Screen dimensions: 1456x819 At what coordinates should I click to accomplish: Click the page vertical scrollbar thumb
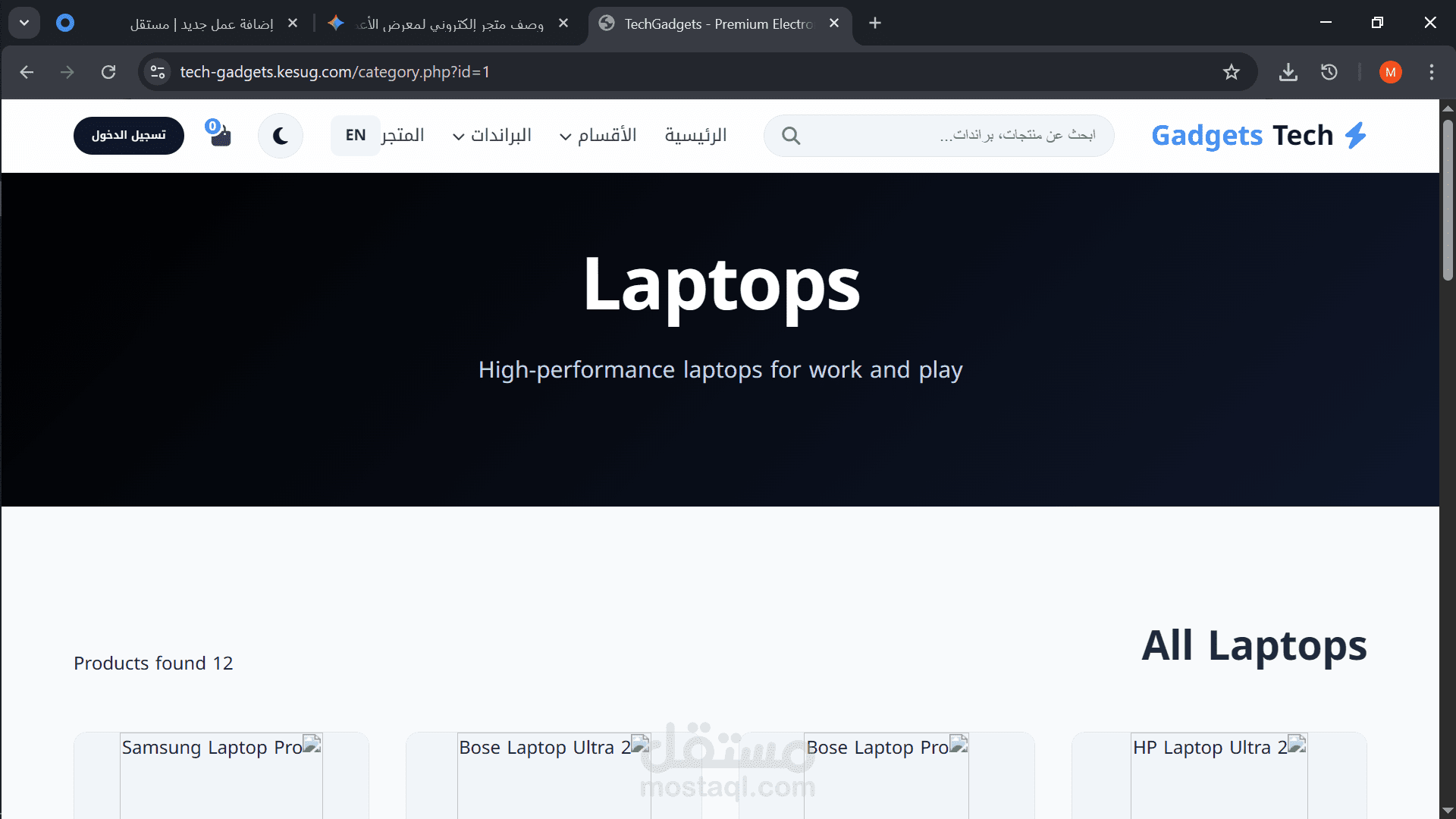1448,199
